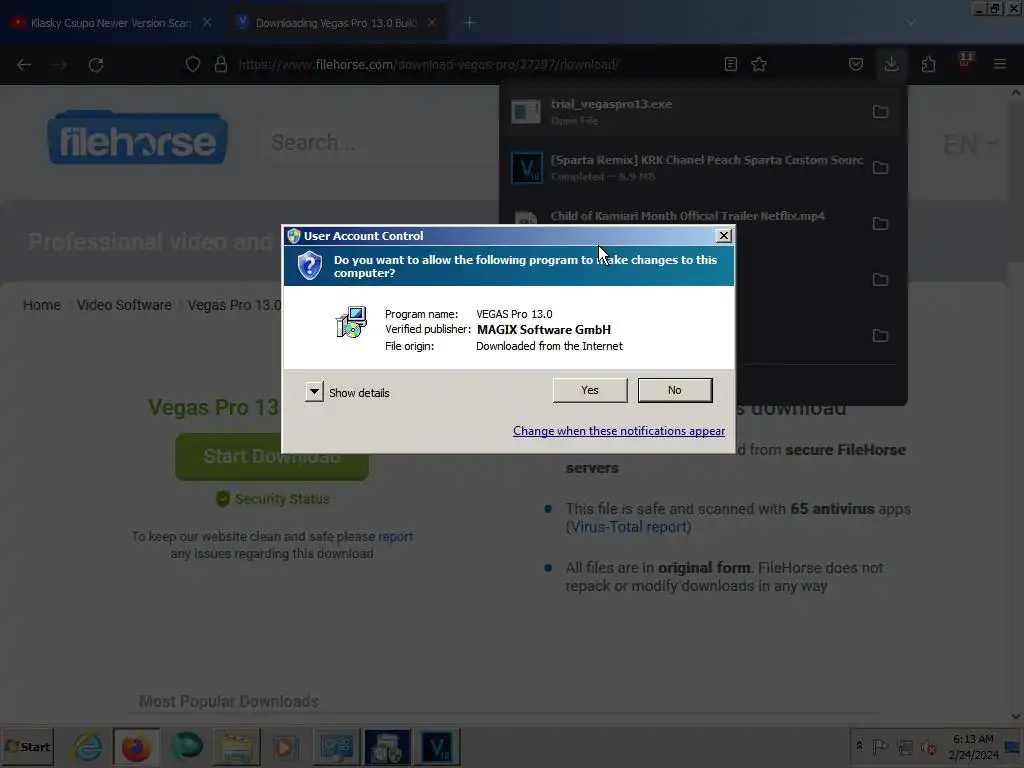1024x768 pixels.
Task: Show trial_vegaspro13.exe in folder
Action: click(x=880, y=112)
